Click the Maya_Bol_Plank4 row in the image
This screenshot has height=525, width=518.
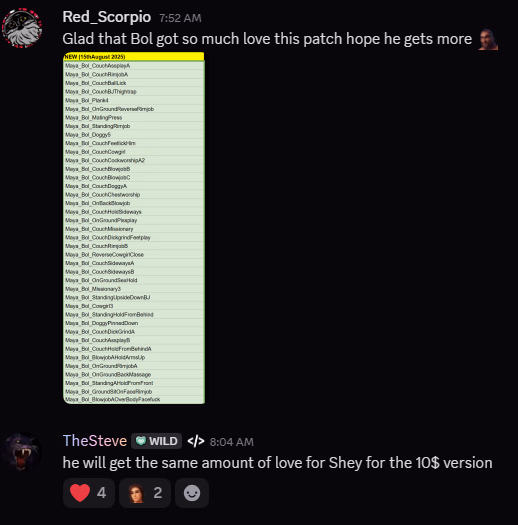pyautogui.click(x=134, y=100)
